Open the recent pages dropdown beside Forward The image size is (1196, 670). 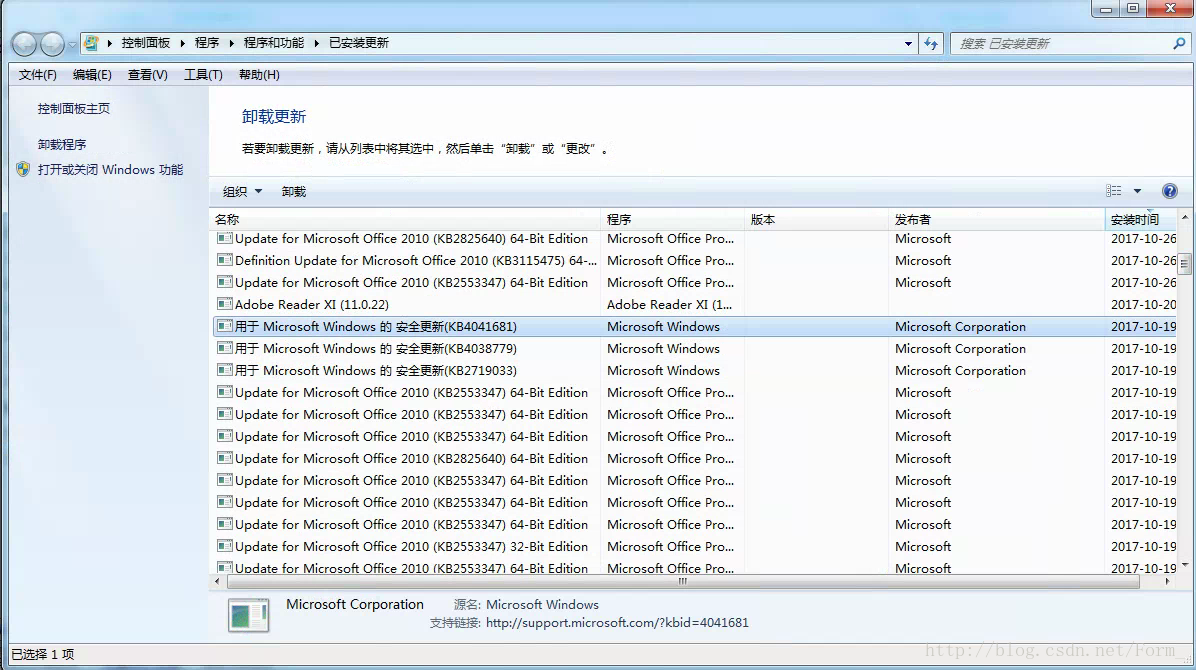[x=72, y=44]
